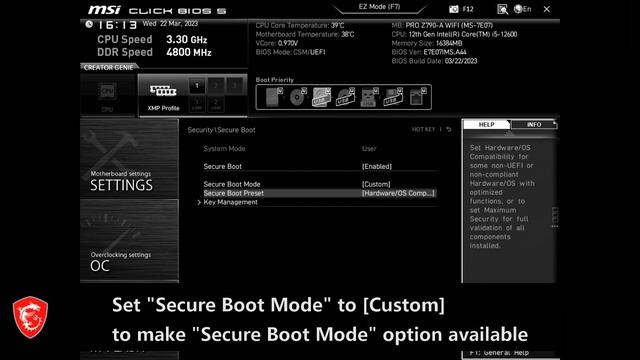The image size is (640, 360).
Task: Click the F12 screenshot camera icon
Action: click(x=453, y=9)
